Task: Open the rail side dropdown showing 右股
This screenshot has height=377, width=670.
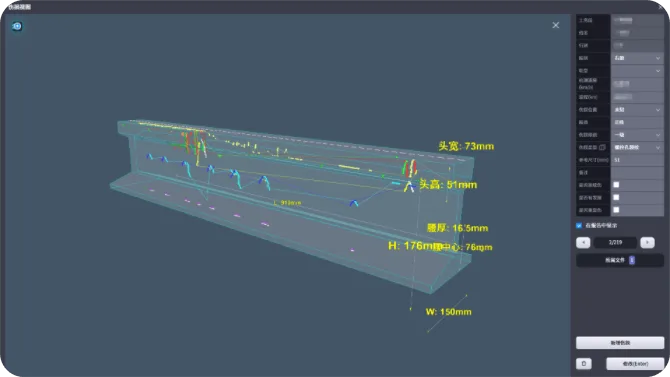Action: point(637,58)
